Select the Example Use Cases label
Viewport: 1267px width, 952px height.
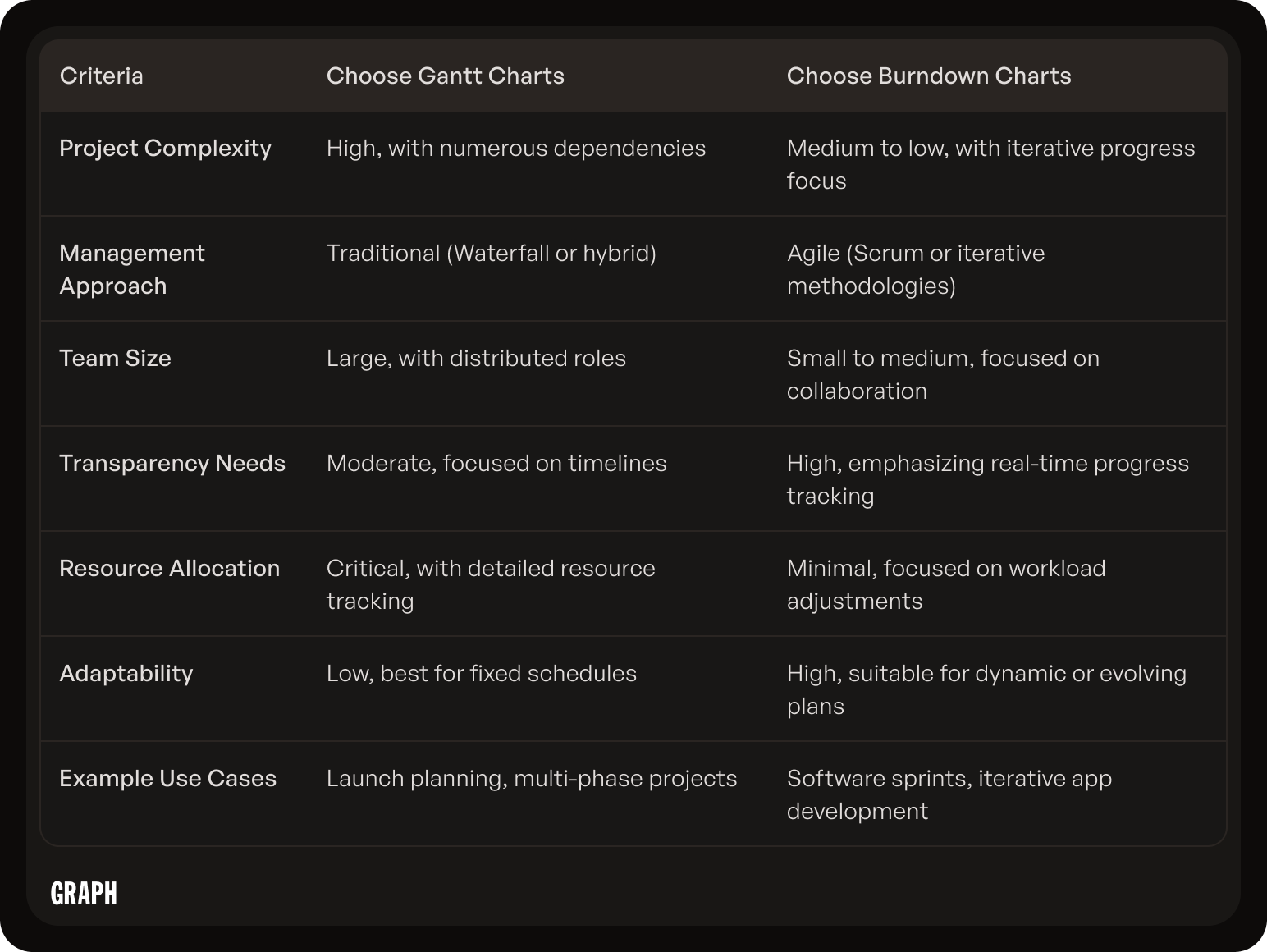pos(168,778)
